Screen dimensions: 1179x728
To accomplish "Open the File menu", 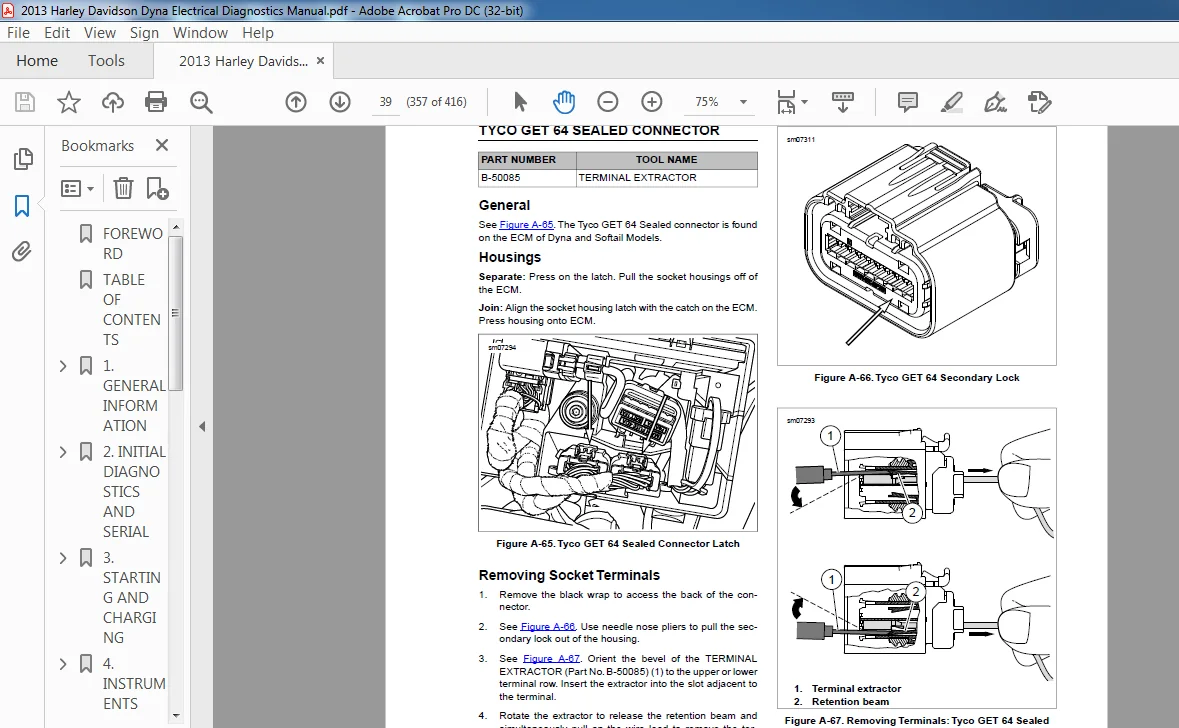I will coord(18,33).
